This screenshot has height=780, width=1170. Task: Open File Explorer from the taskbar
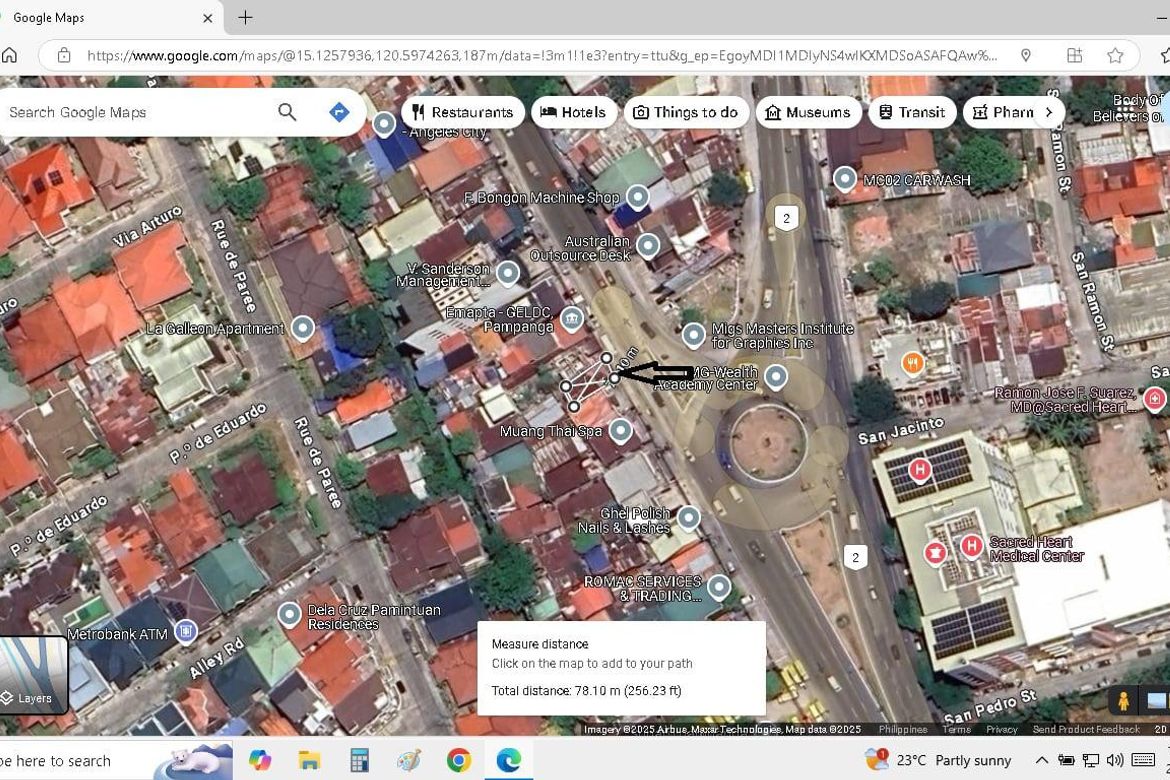(x=309, y=761)
